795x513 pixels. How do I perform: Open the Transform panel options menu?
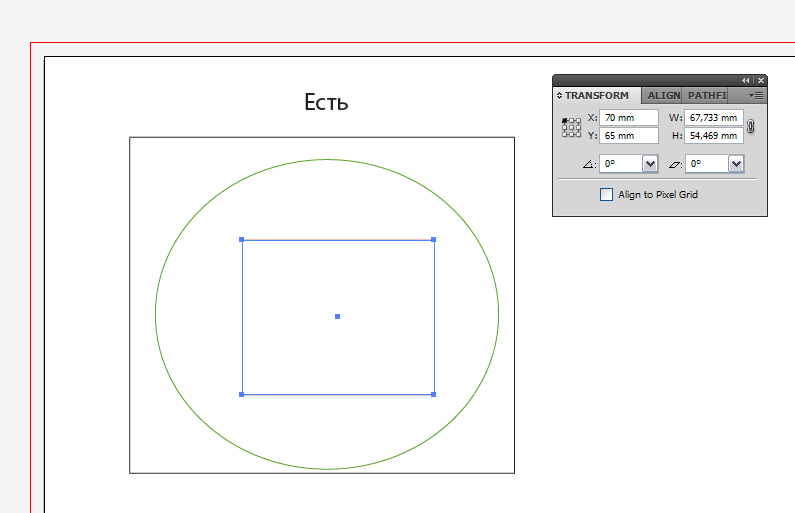click(x=756, y=95)
